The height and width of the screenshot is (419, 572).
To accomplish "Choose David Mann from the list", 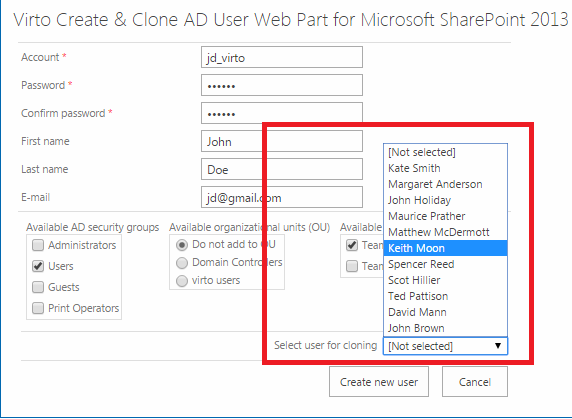I will (445, 312).
